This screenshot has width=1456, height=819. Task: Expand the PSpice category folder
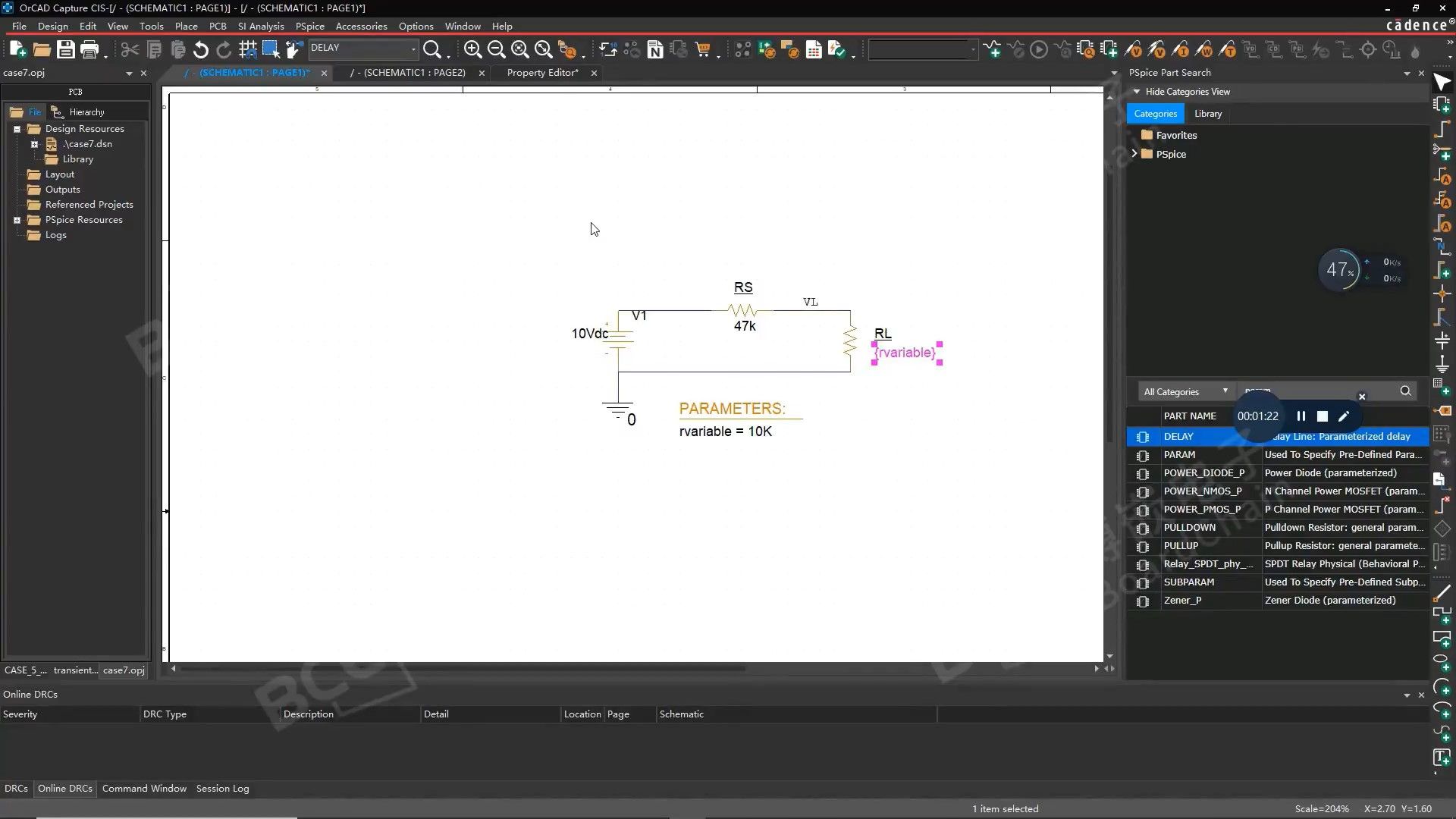click(1134, 154)
